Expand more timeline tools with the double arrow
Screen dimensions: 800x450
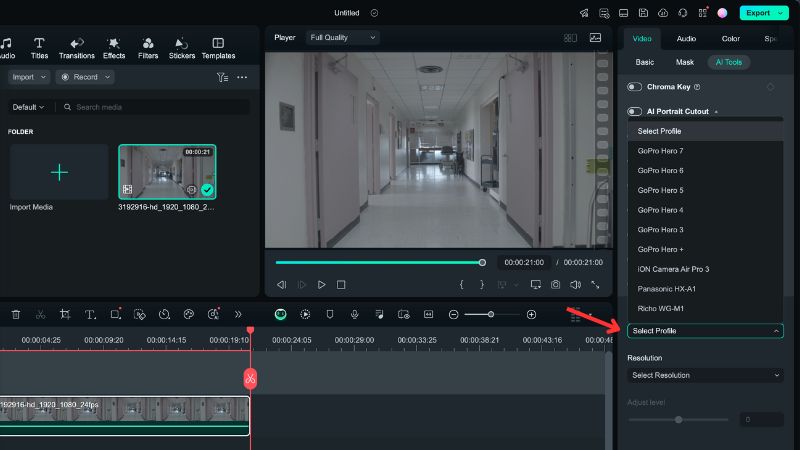238,314
